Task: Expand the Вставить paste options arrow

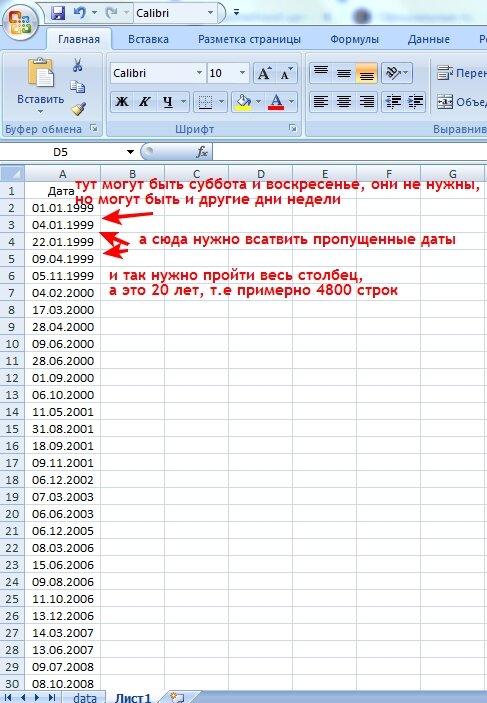Action: point(40,111)
